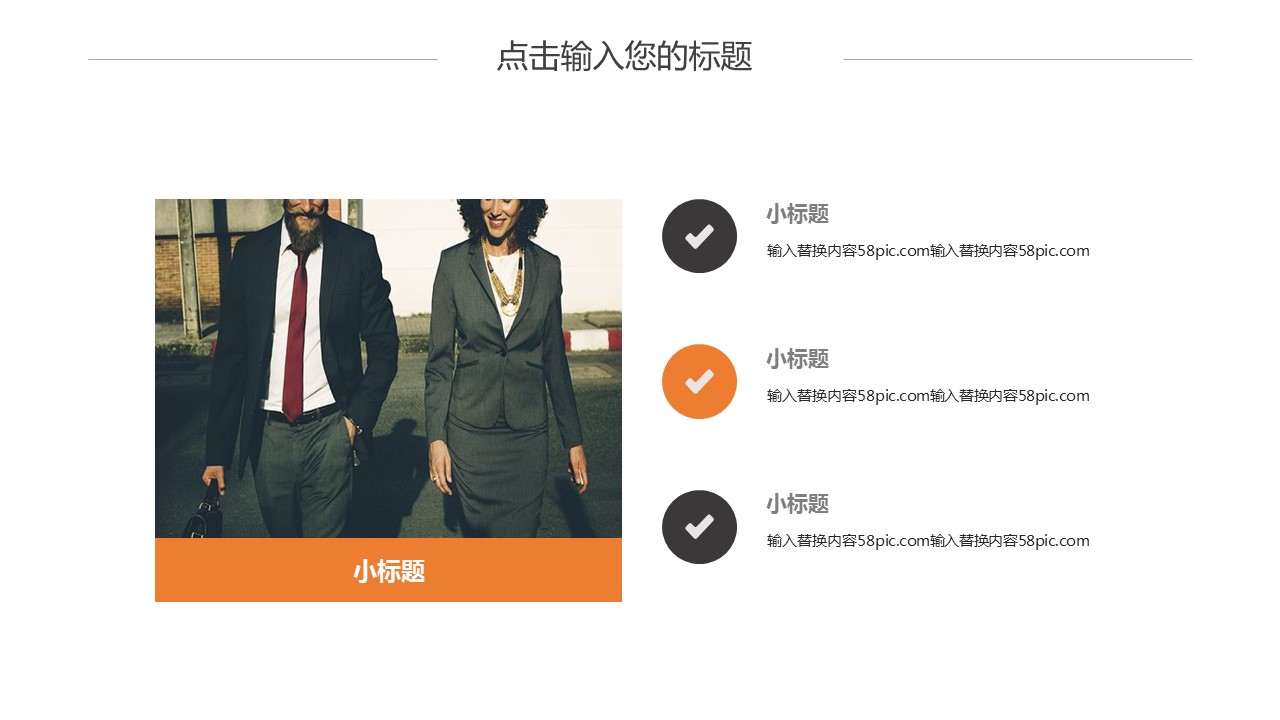Image resolution: width=1280 pixels, height=720 pixels.
Task: Click the second 小标题 heading beside orange checkmark
Action: point(798,359)
